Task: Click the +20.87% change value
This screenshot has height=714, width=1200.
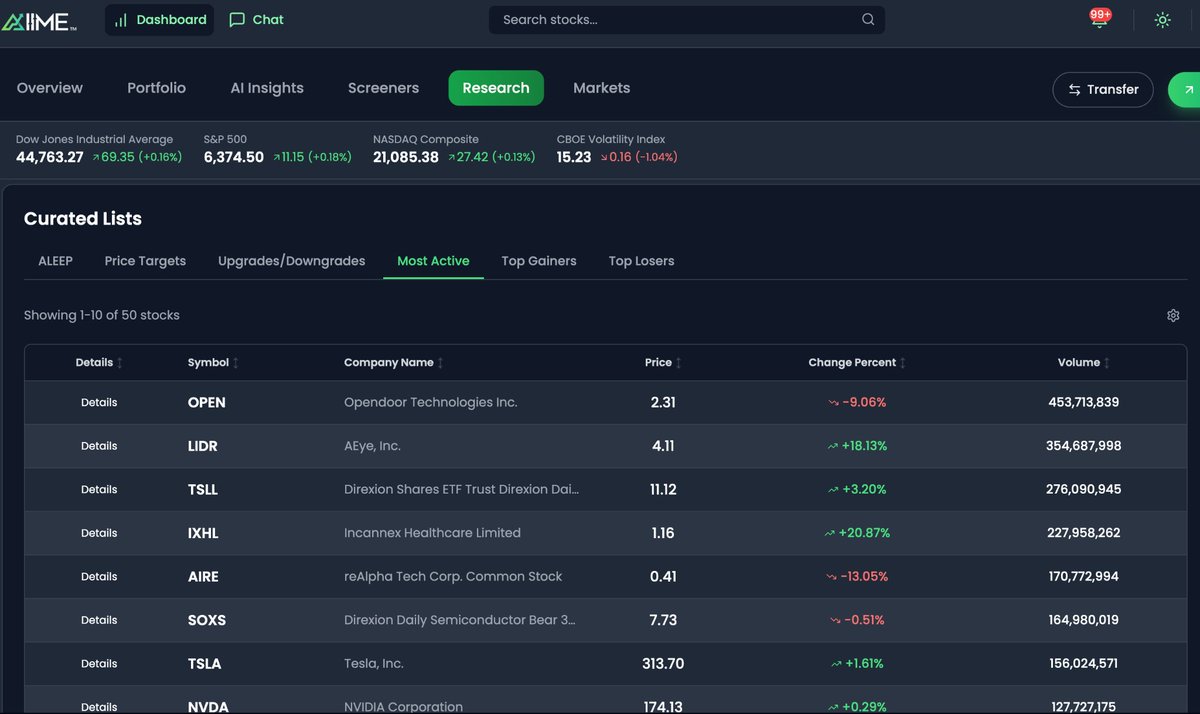Action: pos(864,533)
